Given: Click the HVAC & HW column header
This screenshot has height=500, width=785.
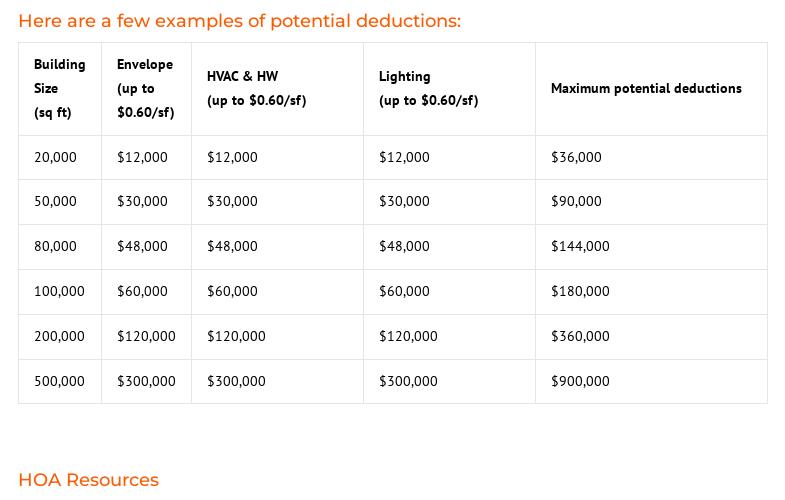Looking at the screenshot, I should point(277,89).
